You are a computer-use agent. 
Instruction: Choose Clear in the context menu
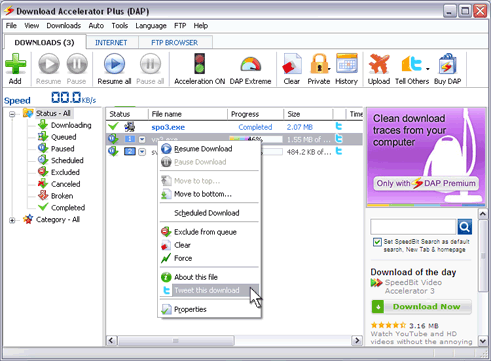209,245
